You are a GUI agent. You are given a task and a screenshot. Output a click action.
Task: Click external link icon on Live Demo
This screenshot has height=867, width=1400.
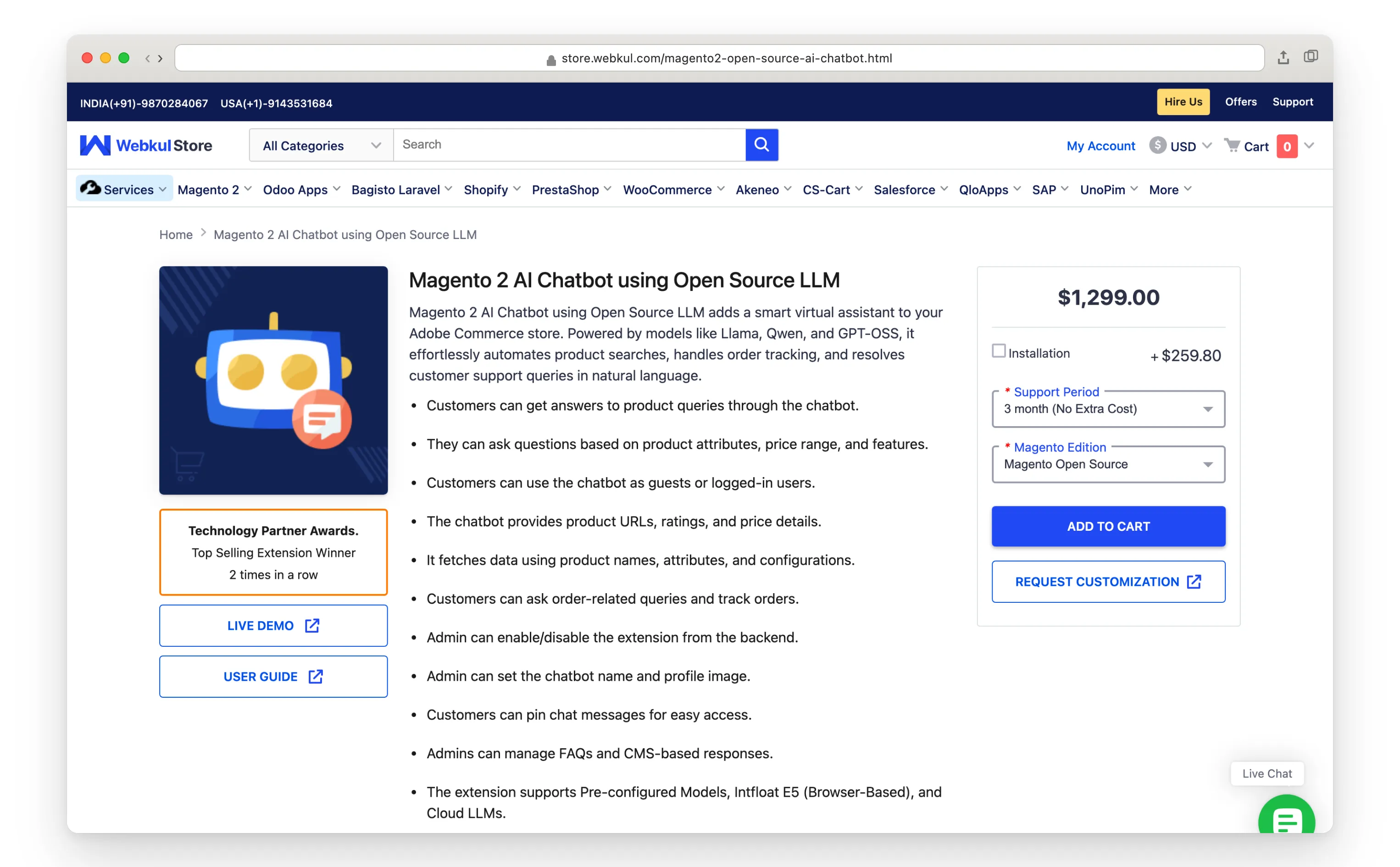point(312,625)
